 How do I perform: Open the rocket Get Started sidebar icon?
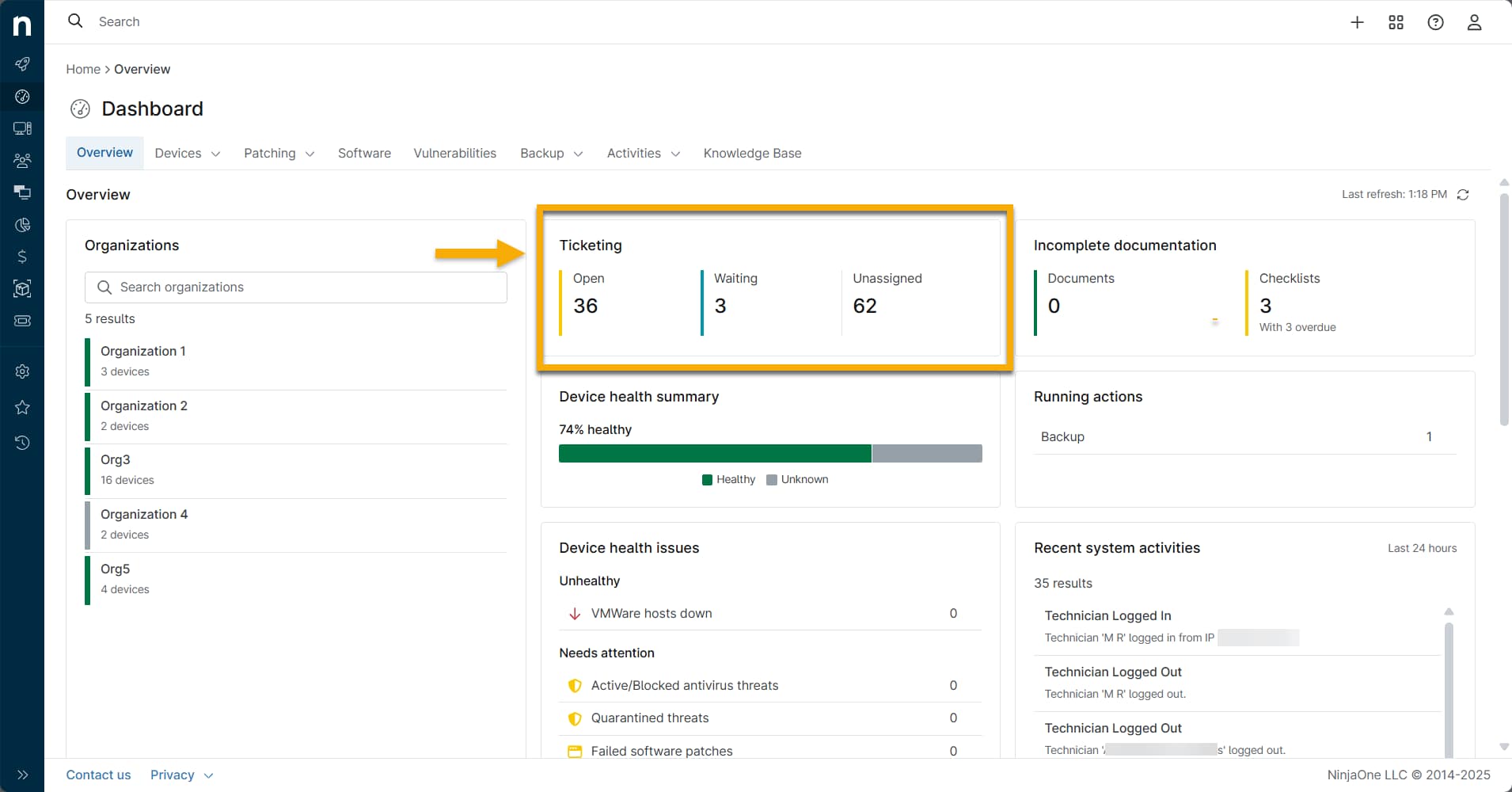pyautogui.click(x=22, y=63)
